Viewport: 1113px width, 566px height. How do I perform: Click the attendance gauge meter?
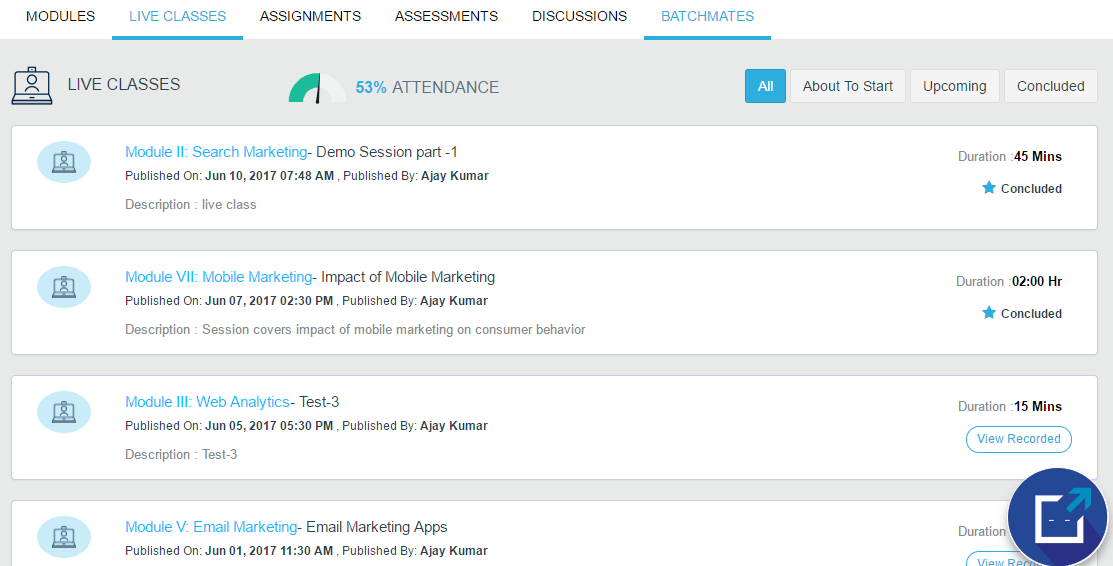click(317, 88)
